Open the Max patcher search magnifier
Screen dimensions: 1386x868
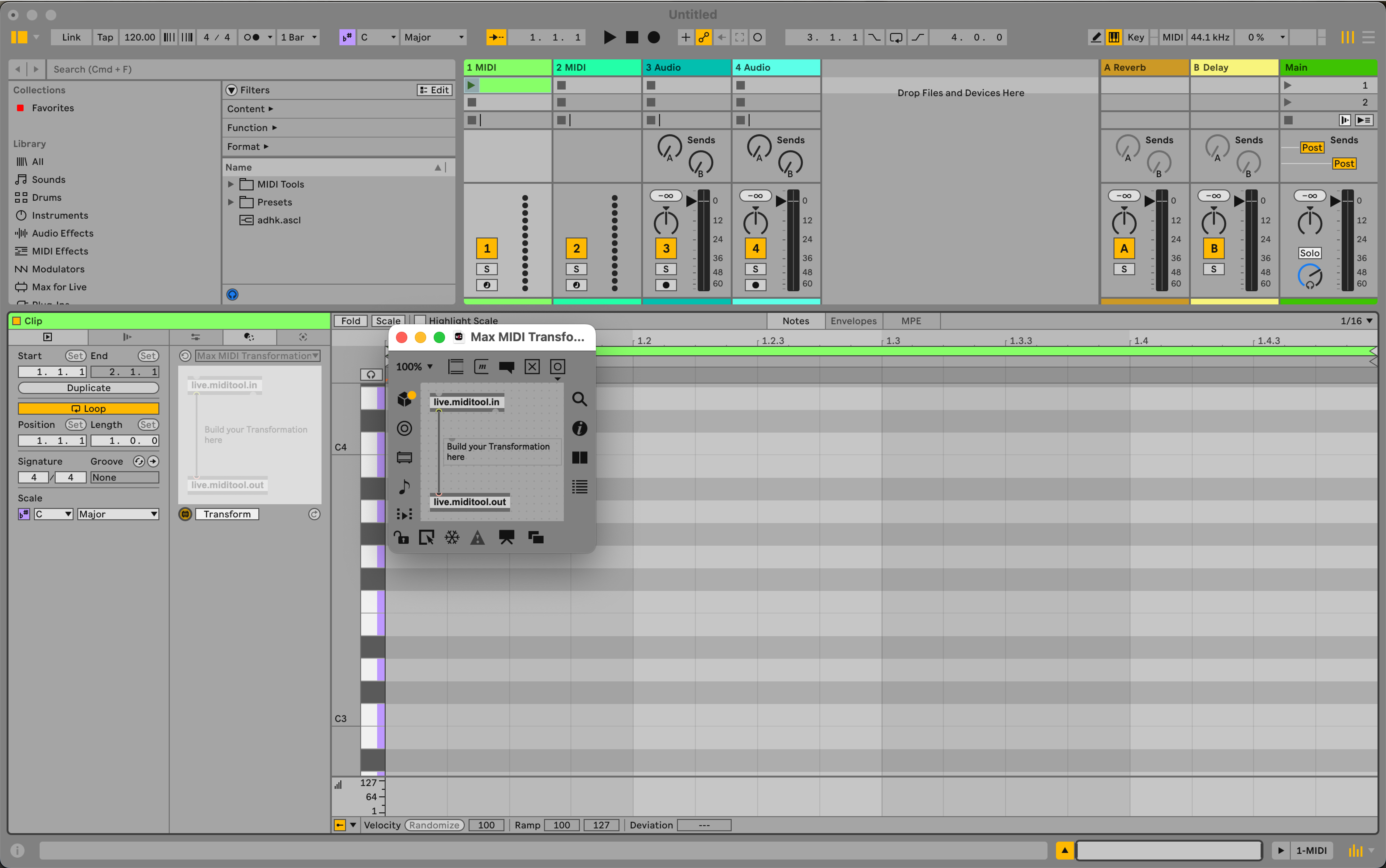pos(579,399)
